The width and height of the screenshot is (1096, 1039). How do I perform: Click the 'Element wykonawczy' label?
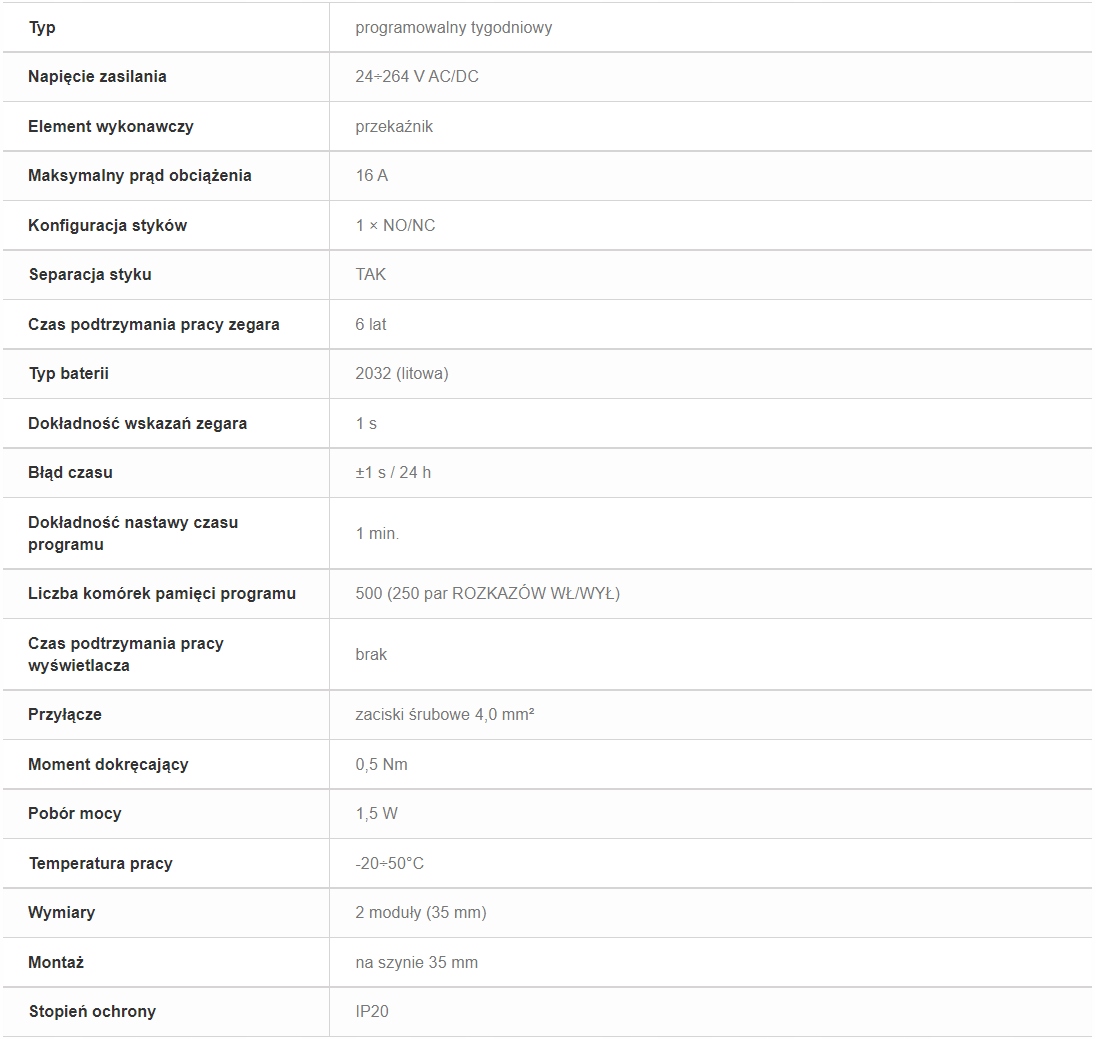pos(110,127)
